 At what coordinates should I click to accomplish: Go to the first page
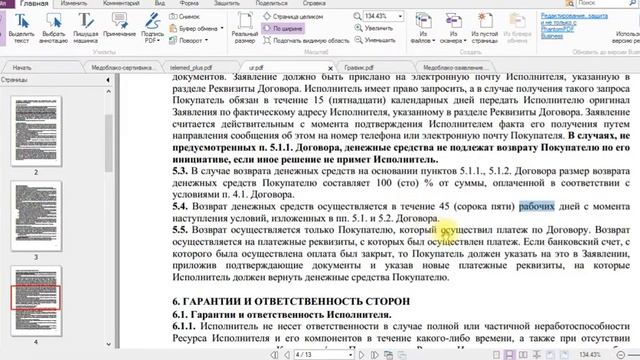click(274, 355)
